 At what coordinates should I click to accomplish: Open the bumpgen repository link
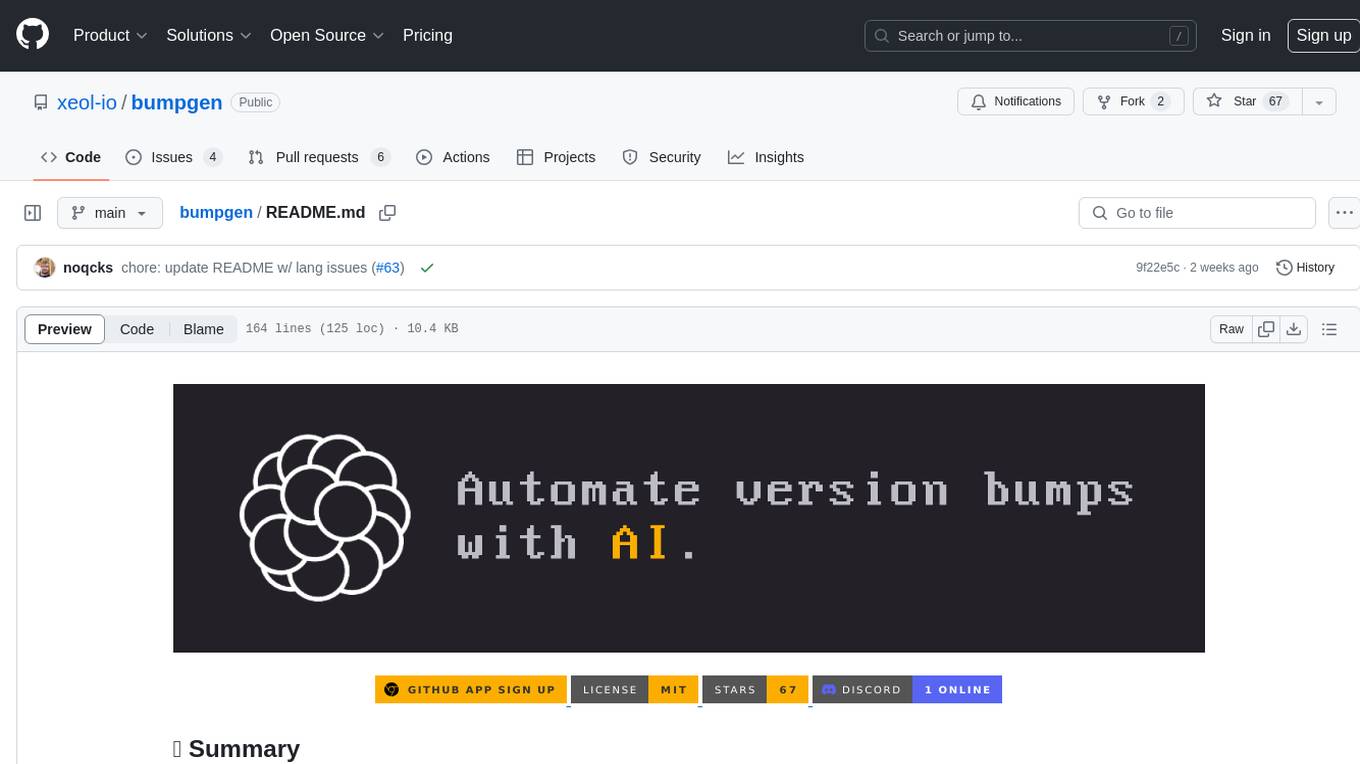click(176, 102)
